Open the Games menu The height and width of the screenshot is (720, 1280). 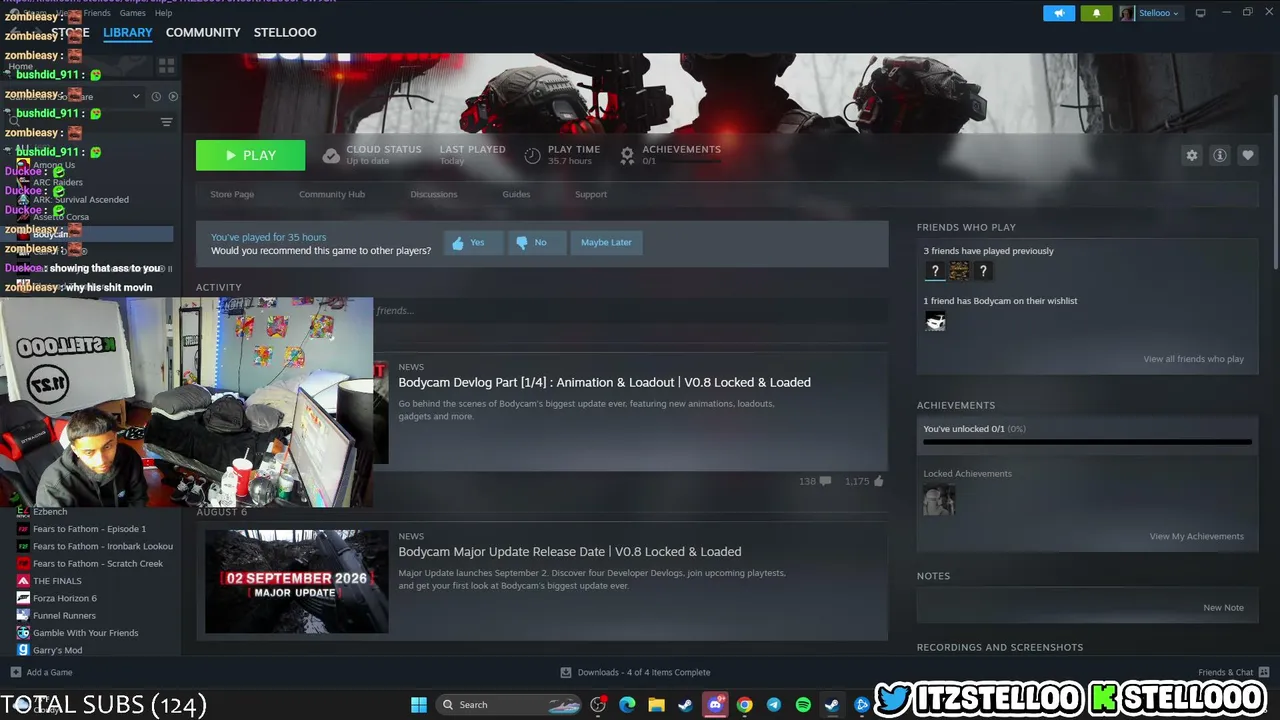coord(132,13)
